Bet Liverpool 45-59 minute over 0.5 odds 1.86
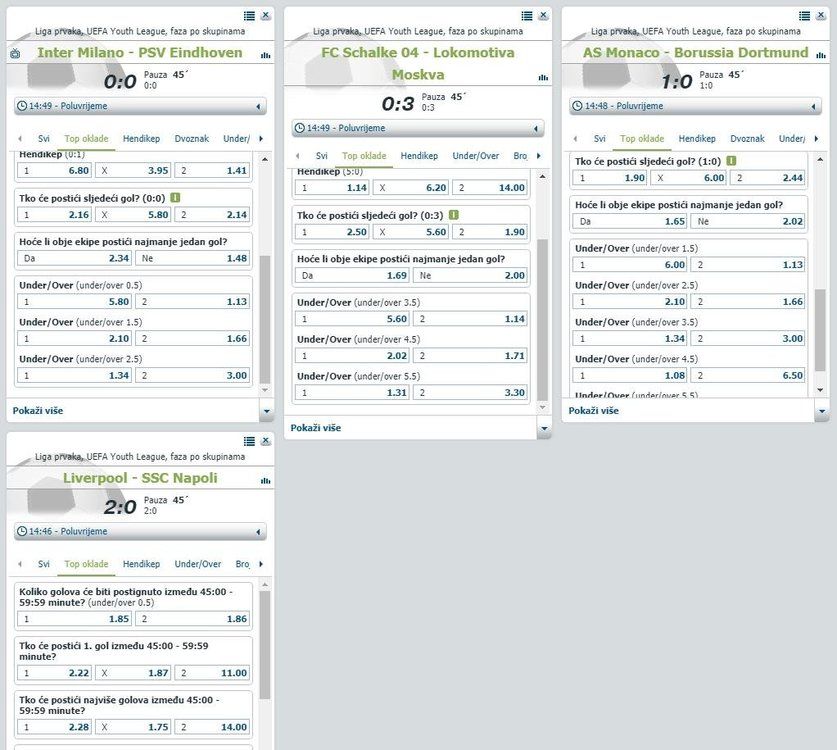837x750 pixels. (x=192, y=619)
